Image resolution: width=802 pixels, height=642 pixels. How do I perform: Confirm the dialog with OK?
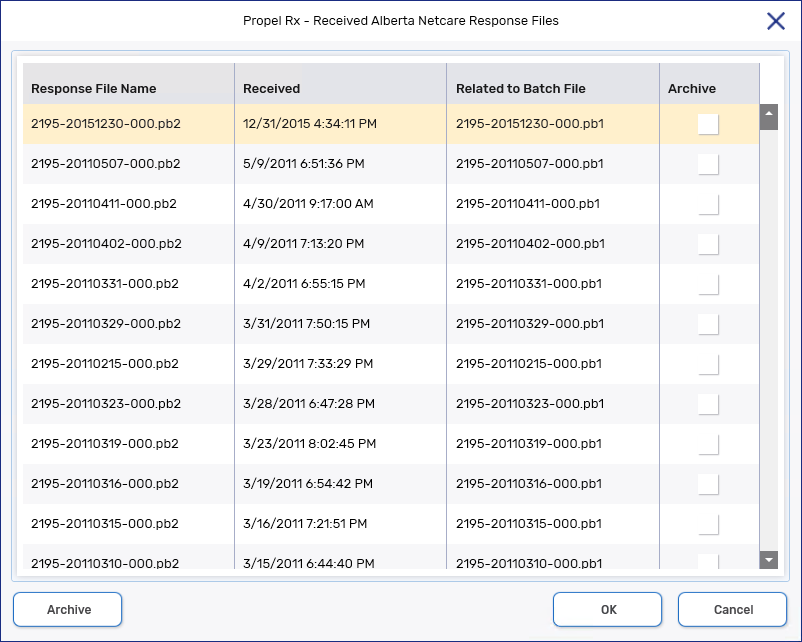click(608, 609)
